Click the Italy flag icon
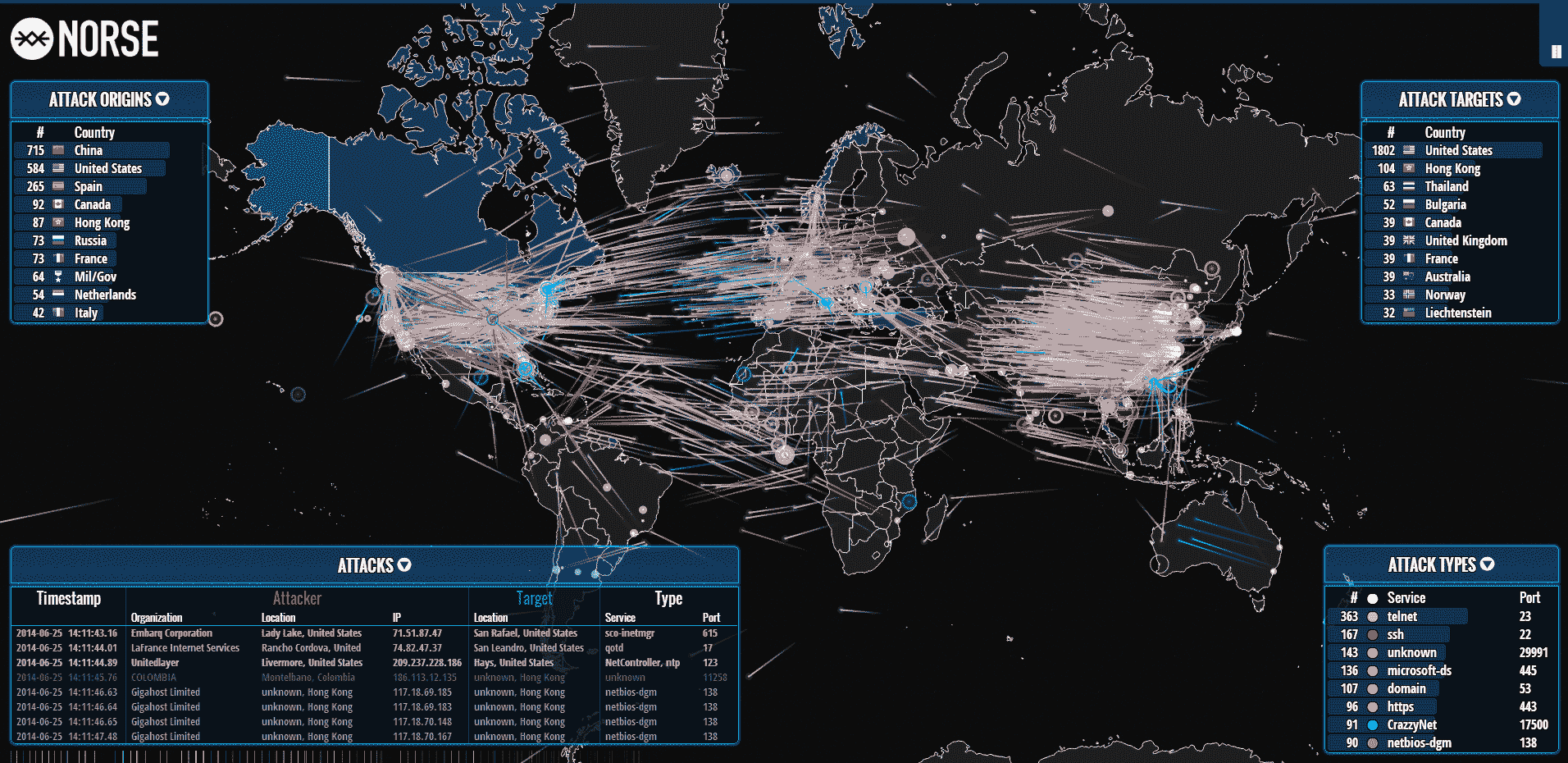Viewport: 1568px width, 763px height. (58, 313)
